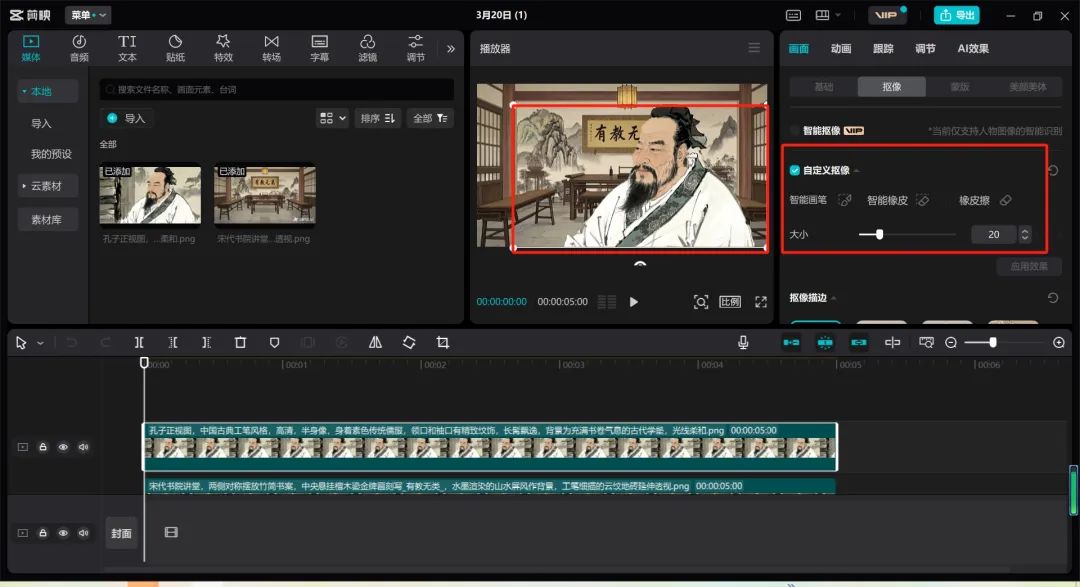Screen dimensions: 1080x587
Task: Click the rotate icon in timeline toolbar
Action: [409, 342]
